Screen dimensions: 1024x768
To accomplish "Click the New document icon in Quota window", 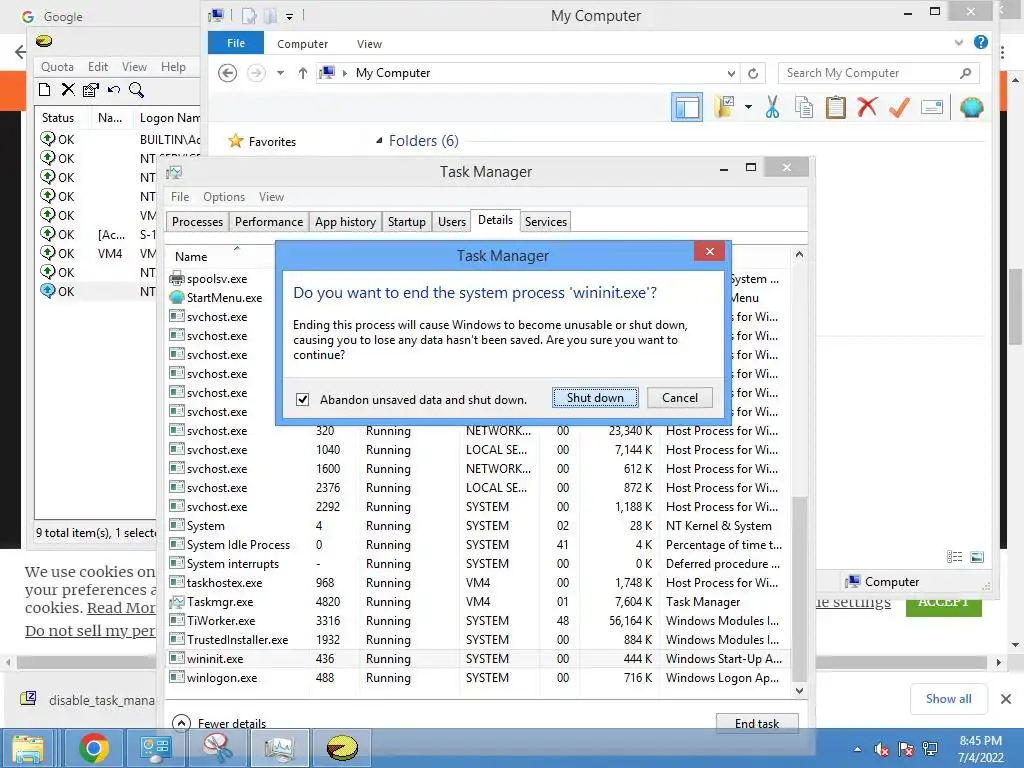I will click(44, 90).
